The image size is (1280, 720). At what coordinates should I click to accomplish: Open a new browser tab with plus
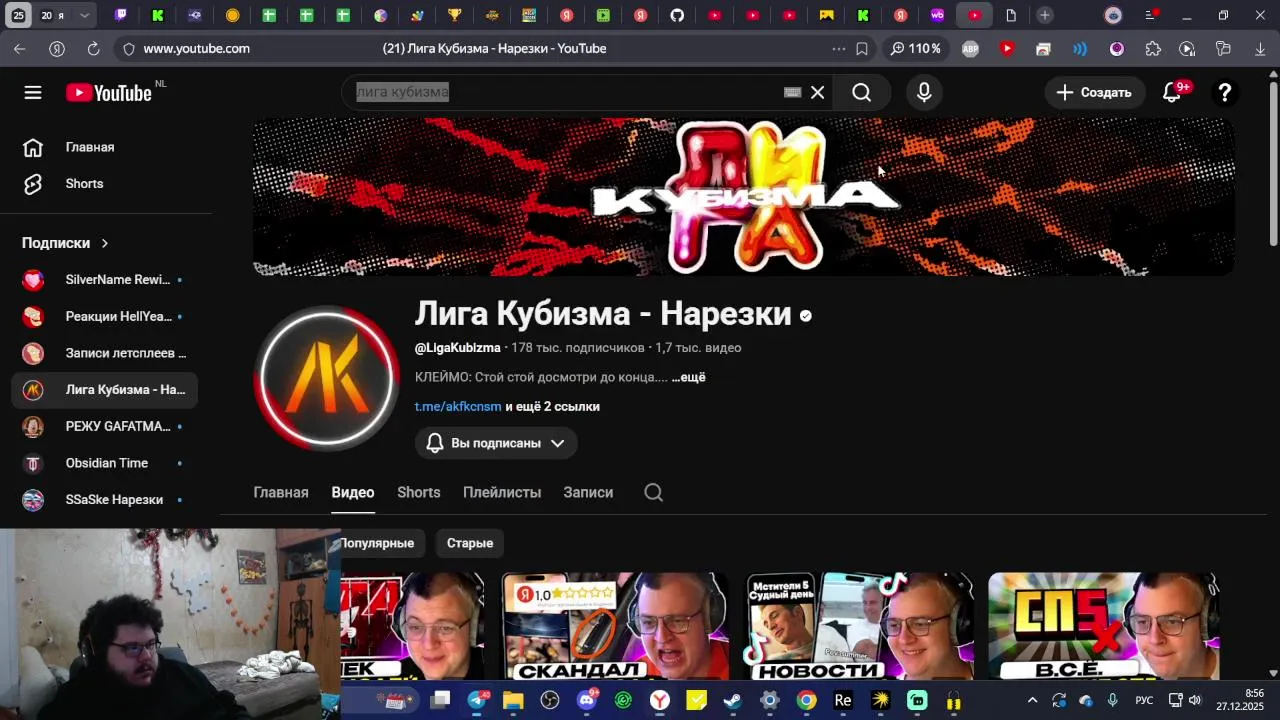point(1044,15)
